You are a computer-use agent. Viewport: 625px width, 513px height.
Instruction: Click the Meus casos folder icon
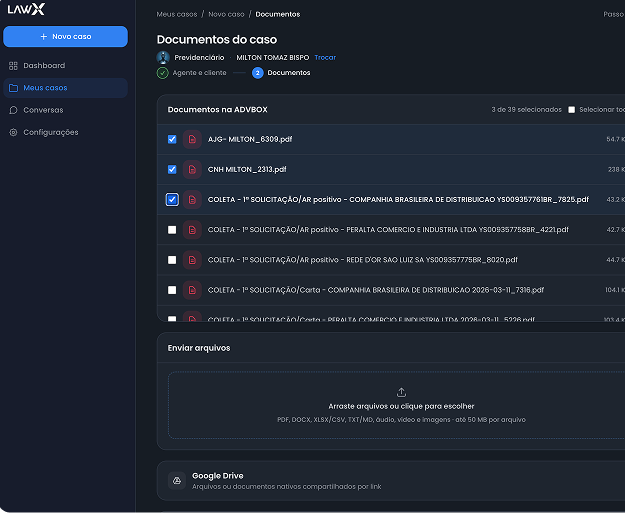point(13,88)
